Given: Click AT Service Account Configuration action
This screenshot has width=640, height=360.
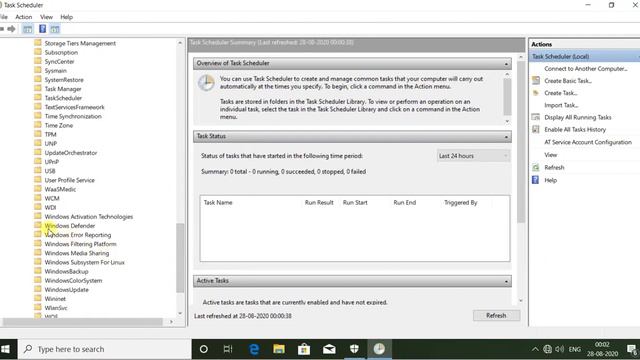Looking at the screenshot, I should 588,142.
